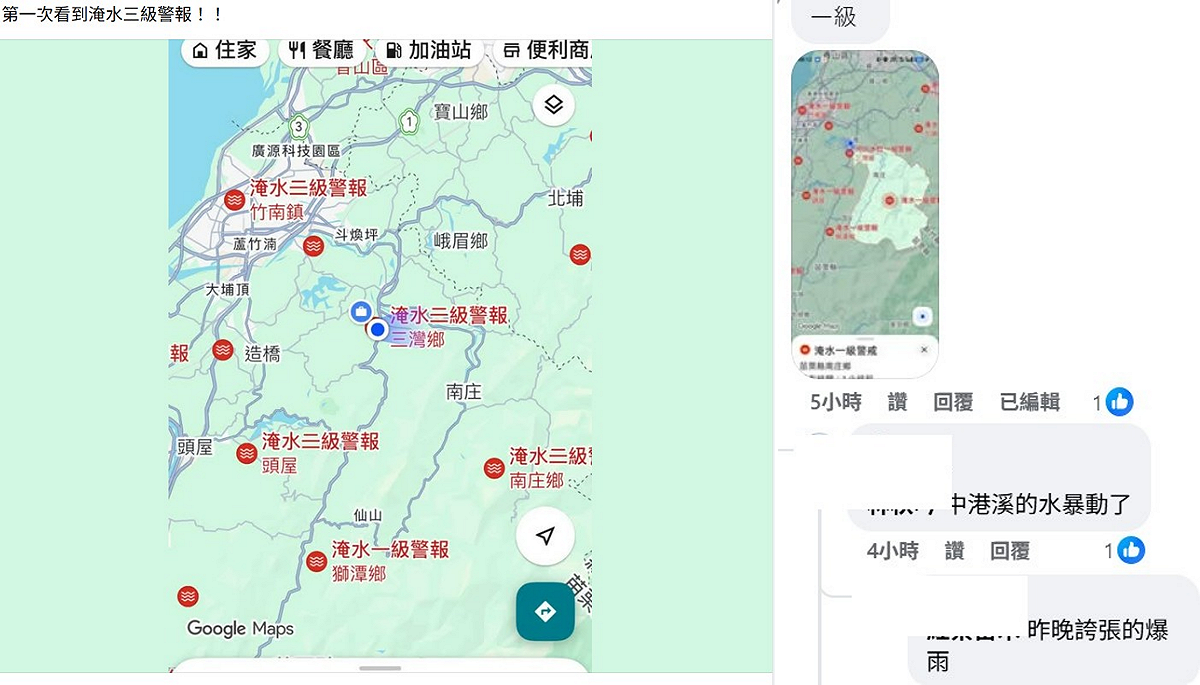Open the map layers button
This screenshot has width=1200, height=685.
(554, 104)
